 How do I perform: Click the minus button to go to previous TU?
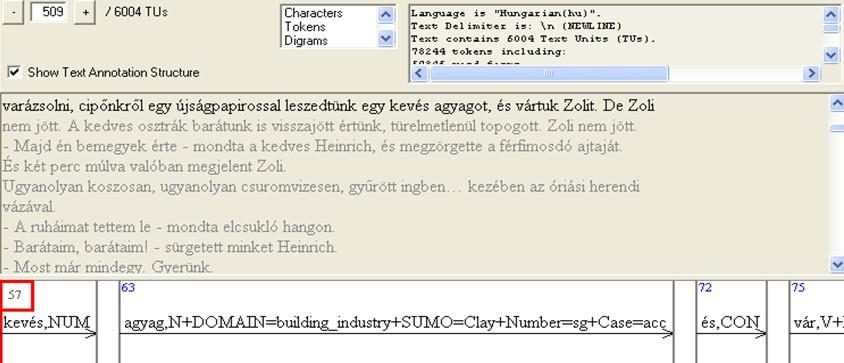point(12,13)
